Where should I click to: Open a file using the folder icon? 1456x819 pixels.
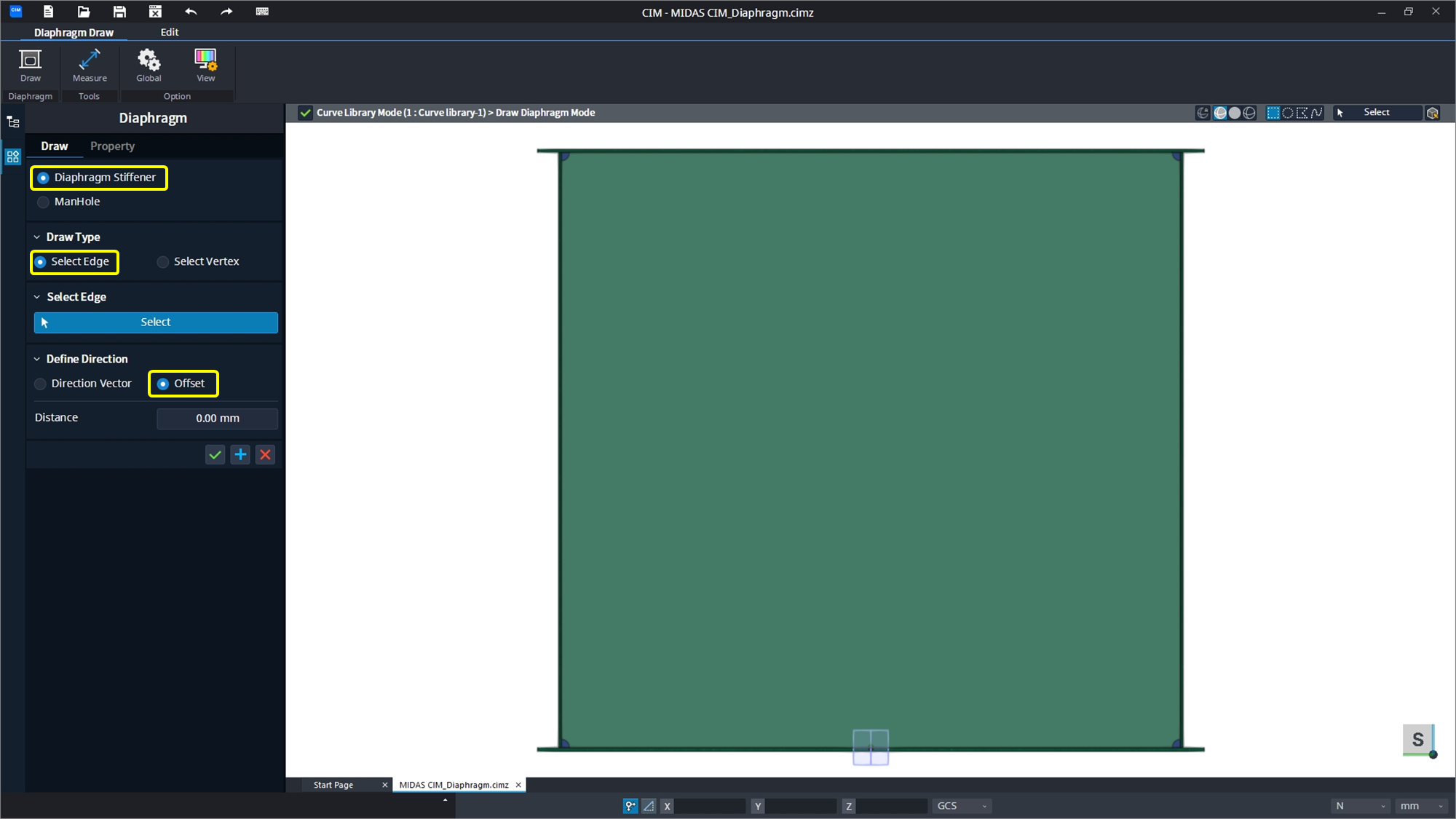pyautogui.click(x=84, y=11)
